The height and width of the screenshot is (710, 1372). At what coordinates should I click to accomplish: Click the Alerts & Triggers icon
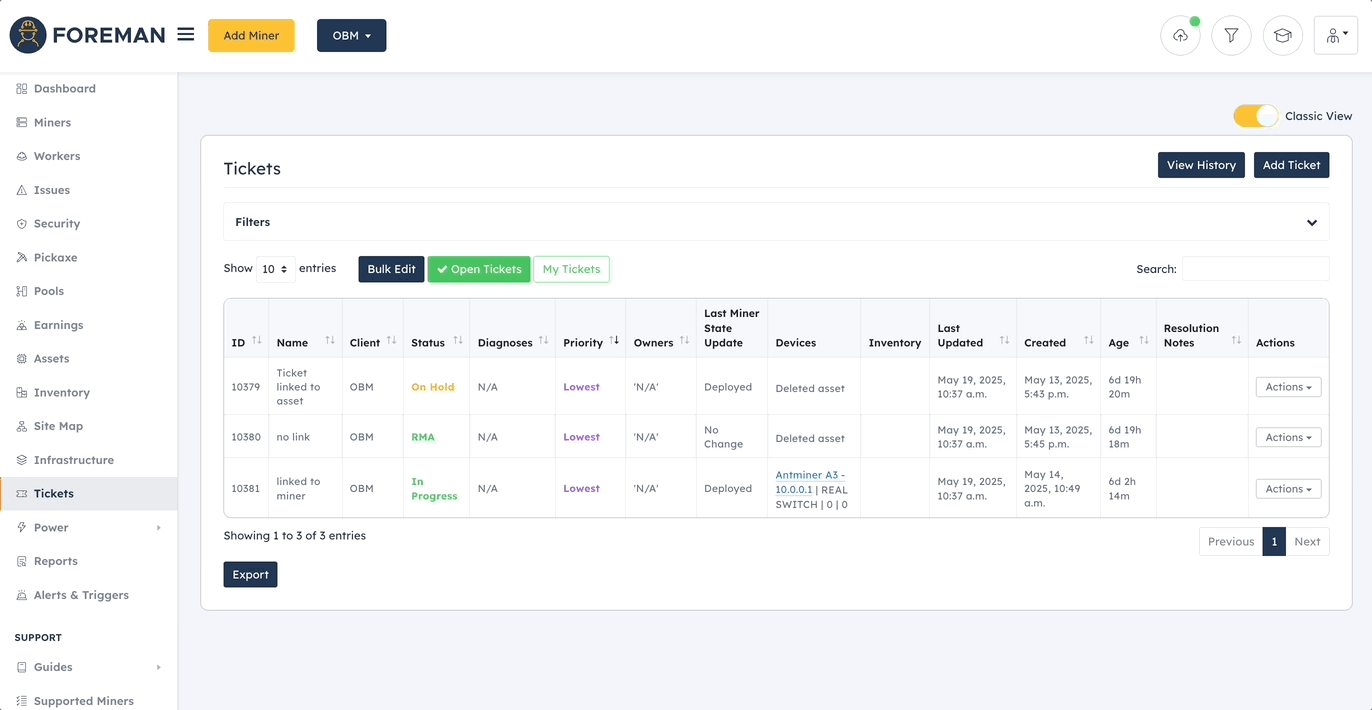click(22, 595)
